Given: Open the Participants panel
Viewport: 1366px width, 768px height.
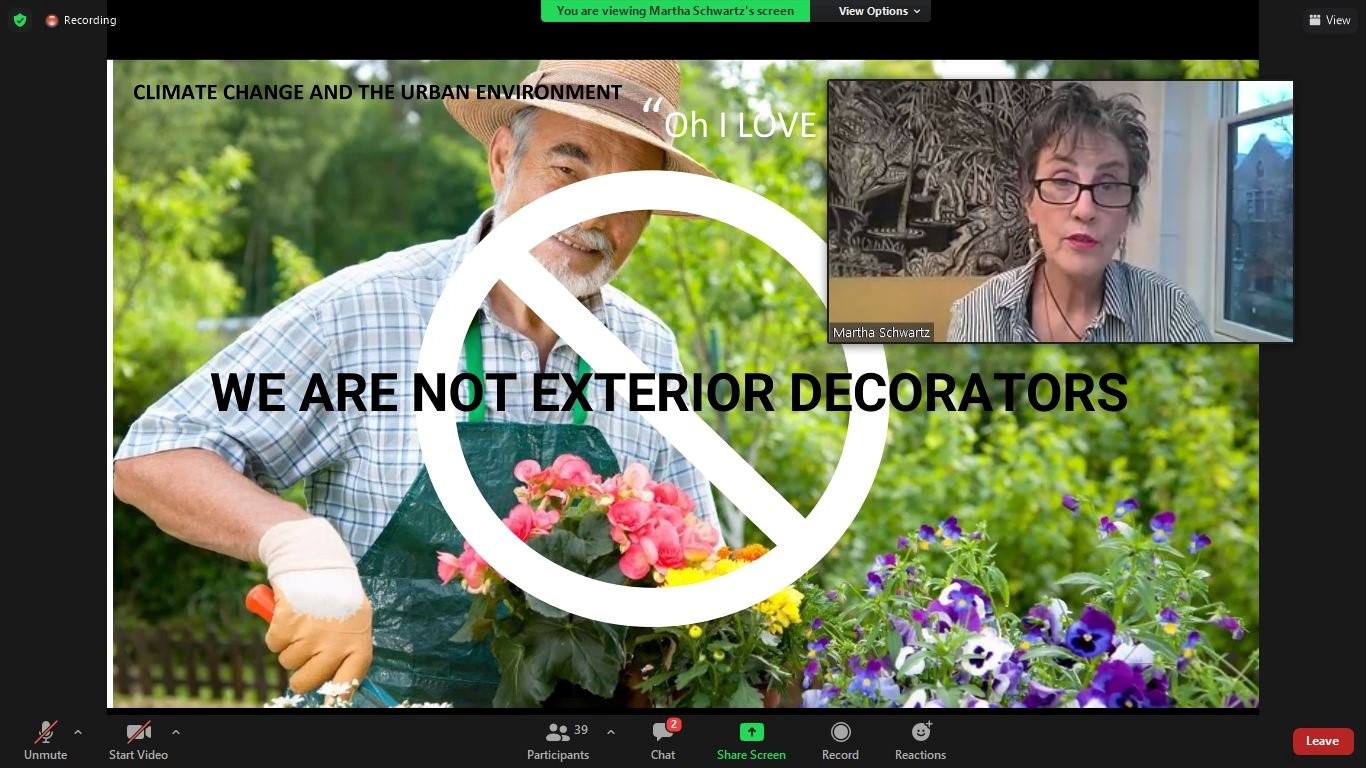Looking at the screenshot, I should click(558, 741).
